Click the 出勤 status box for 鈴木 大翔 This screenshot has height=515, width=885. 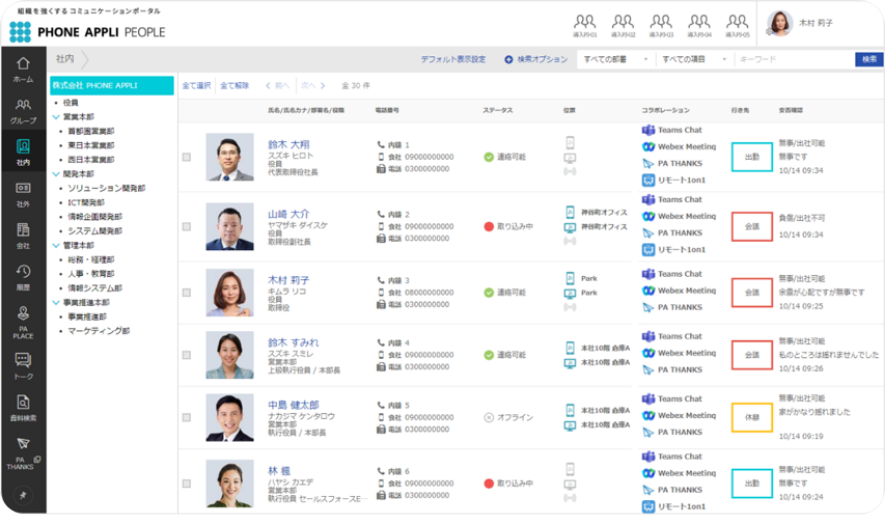[x=751, y=157]
